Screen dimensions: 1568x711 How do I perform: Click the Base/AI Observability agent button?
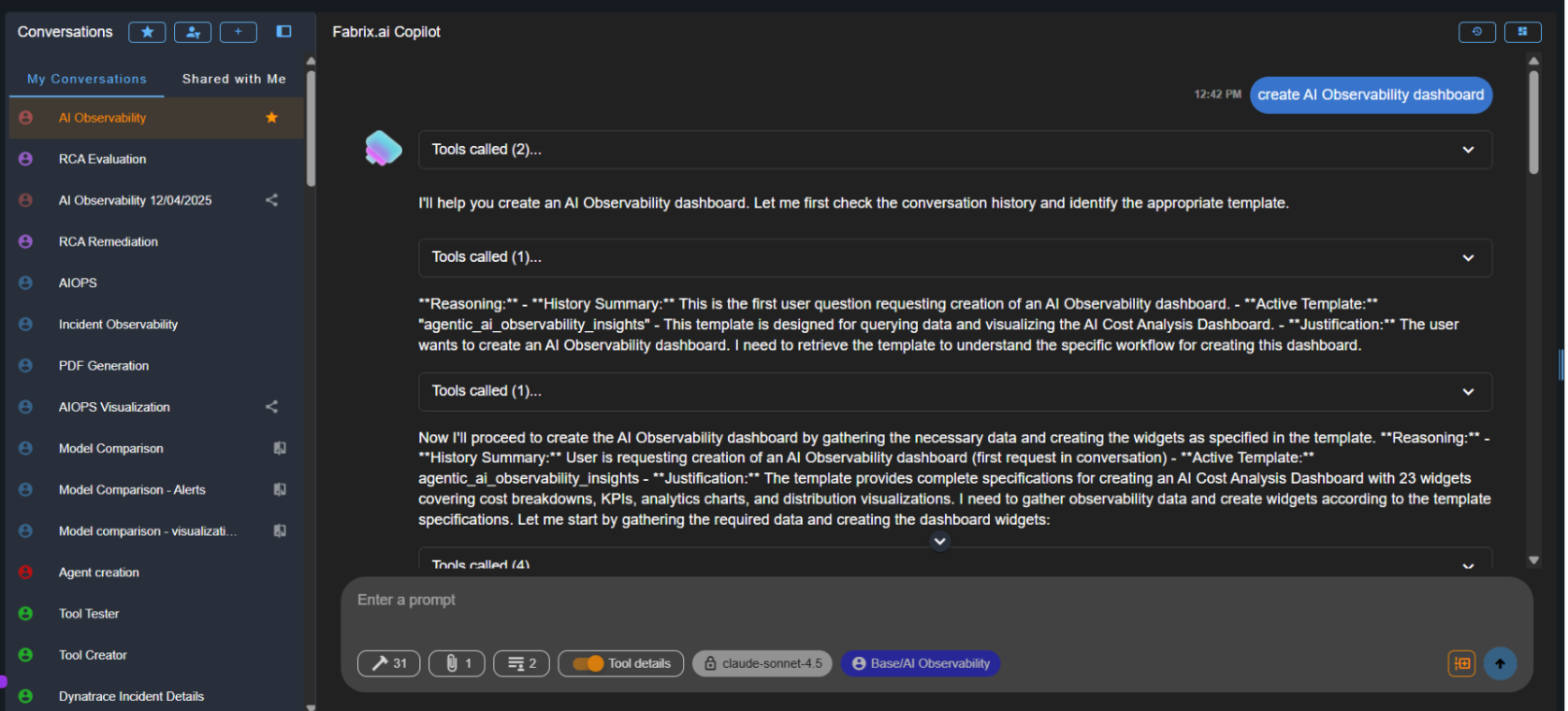click(x=921, y=663)
